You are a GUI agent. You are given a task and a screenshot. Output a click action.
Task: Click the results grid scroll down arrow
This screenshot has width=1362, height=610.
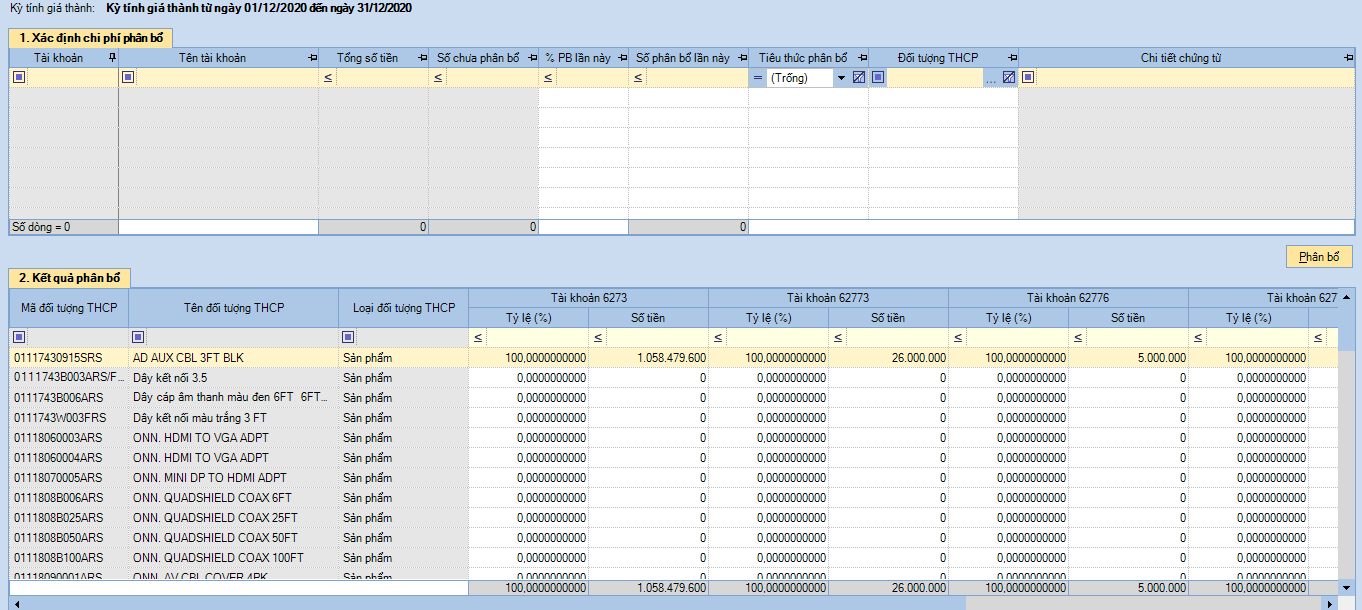click(1347, 587)
